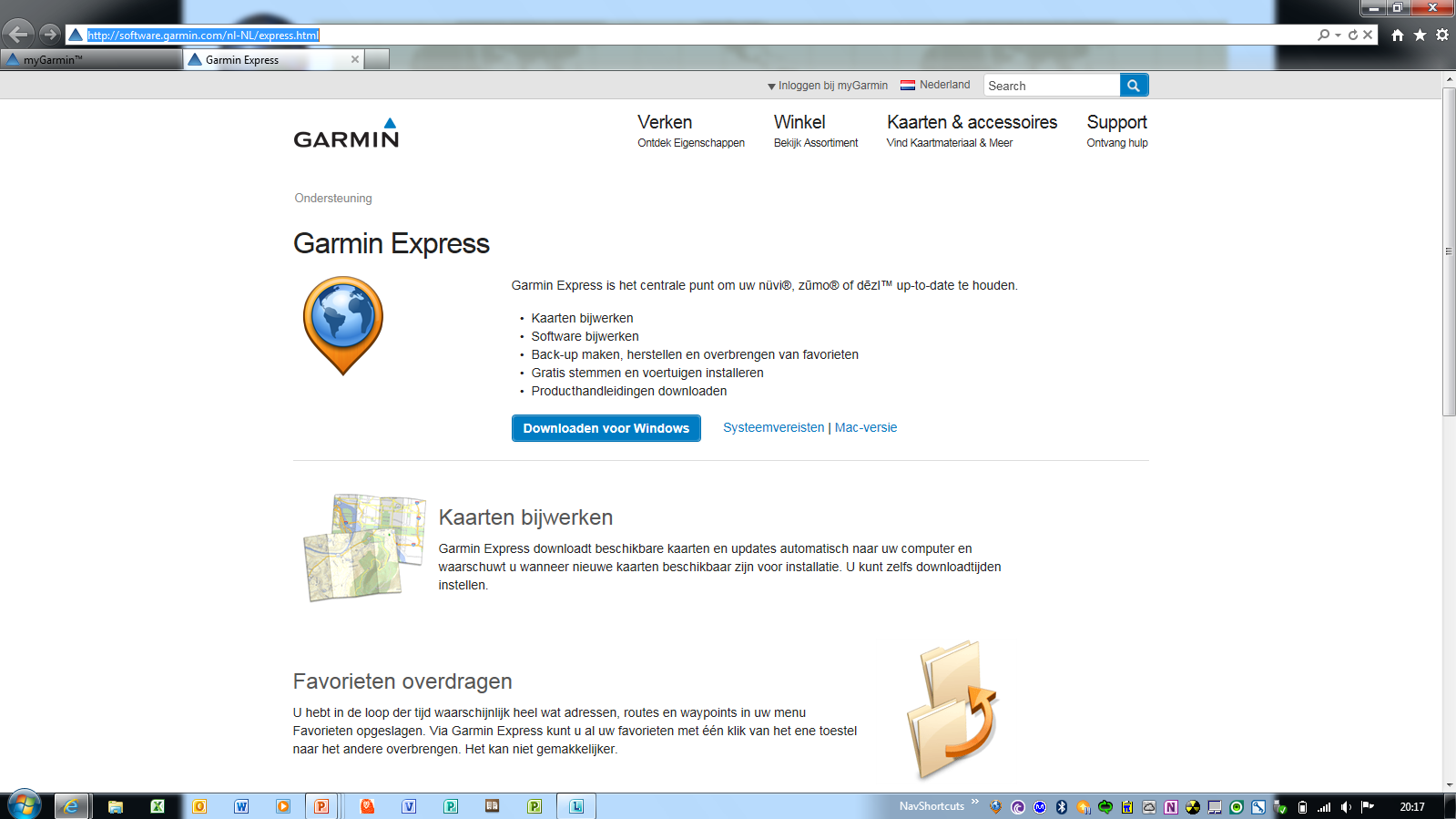Click the maps thumbnail beside Kaarten bijwerken
Screen dimensions: 1456x819
363,547
